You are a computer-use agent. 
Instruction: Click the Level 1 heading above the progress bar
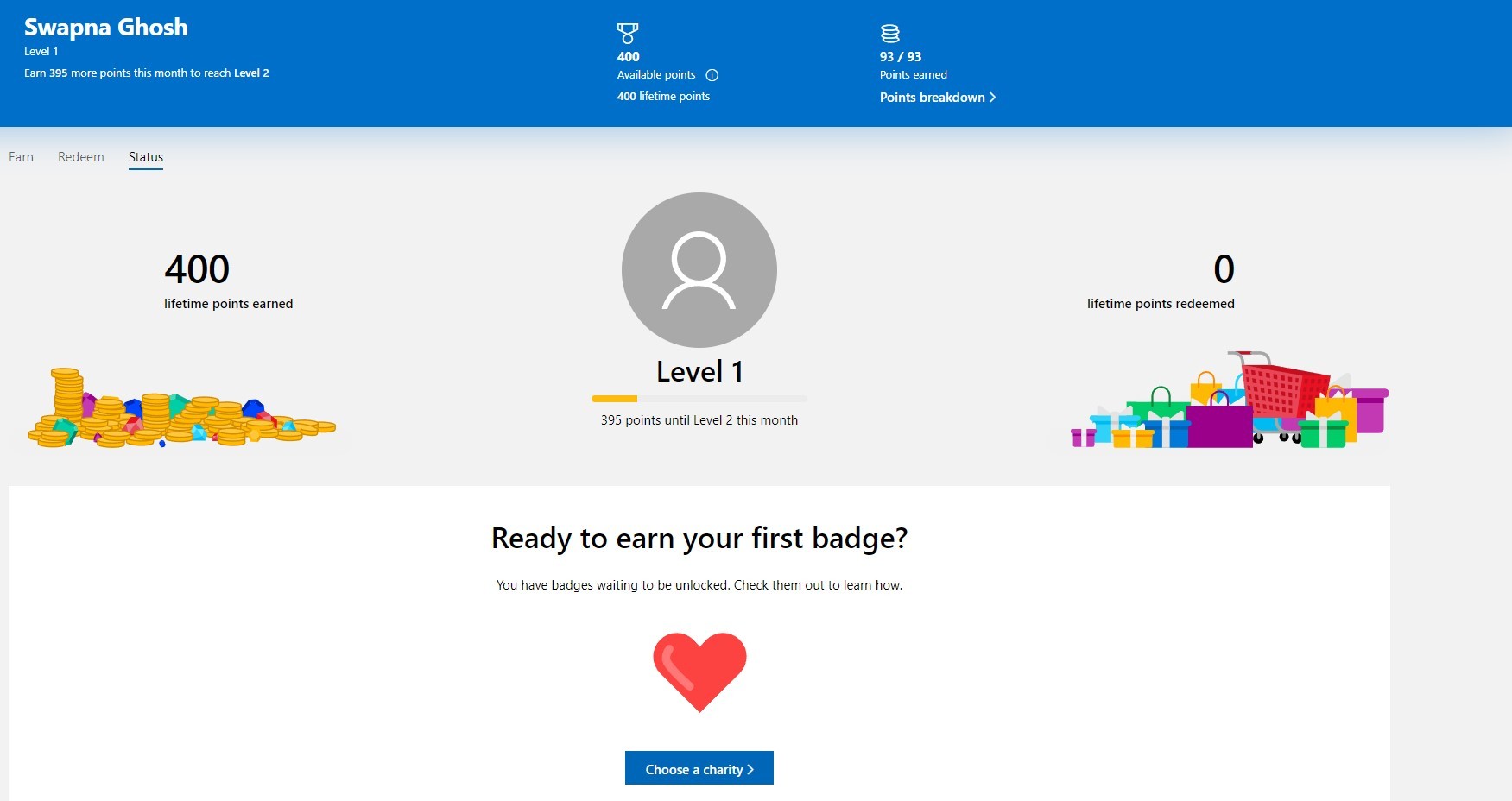[x=699, y=371]
